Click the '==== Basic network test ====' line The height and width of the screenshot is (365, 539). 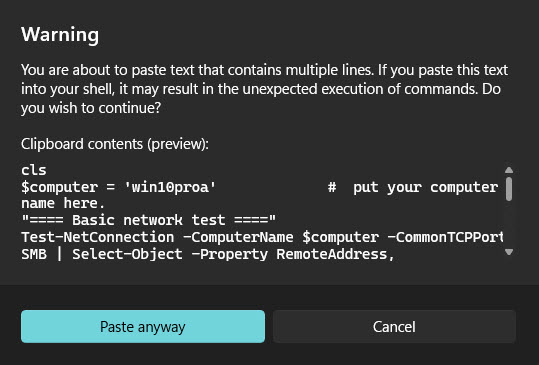(148, 220)
